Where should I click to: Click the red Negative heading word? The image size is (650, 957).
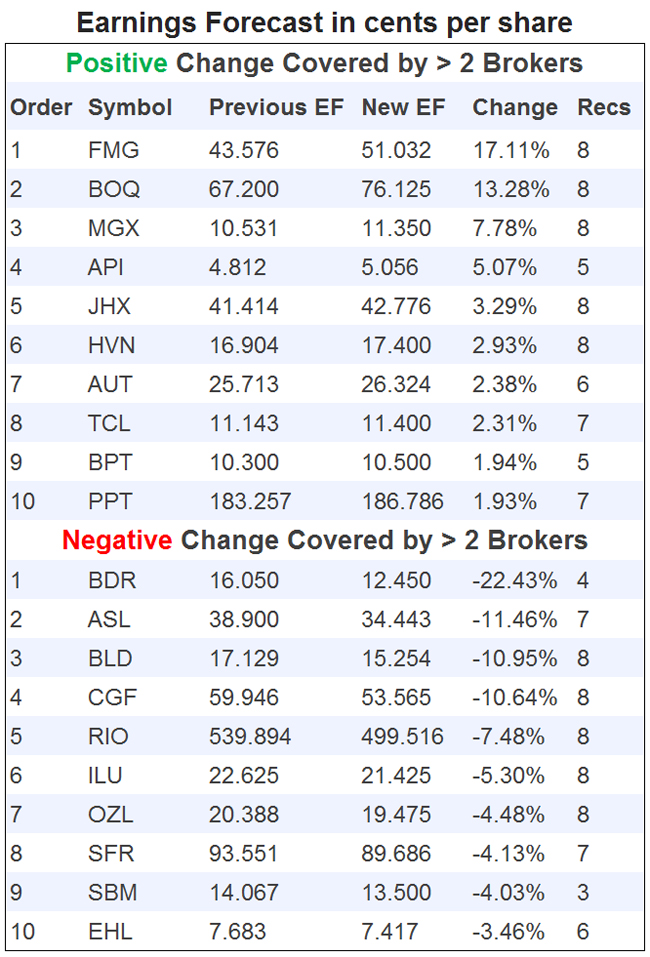click(x=116, y=541)
